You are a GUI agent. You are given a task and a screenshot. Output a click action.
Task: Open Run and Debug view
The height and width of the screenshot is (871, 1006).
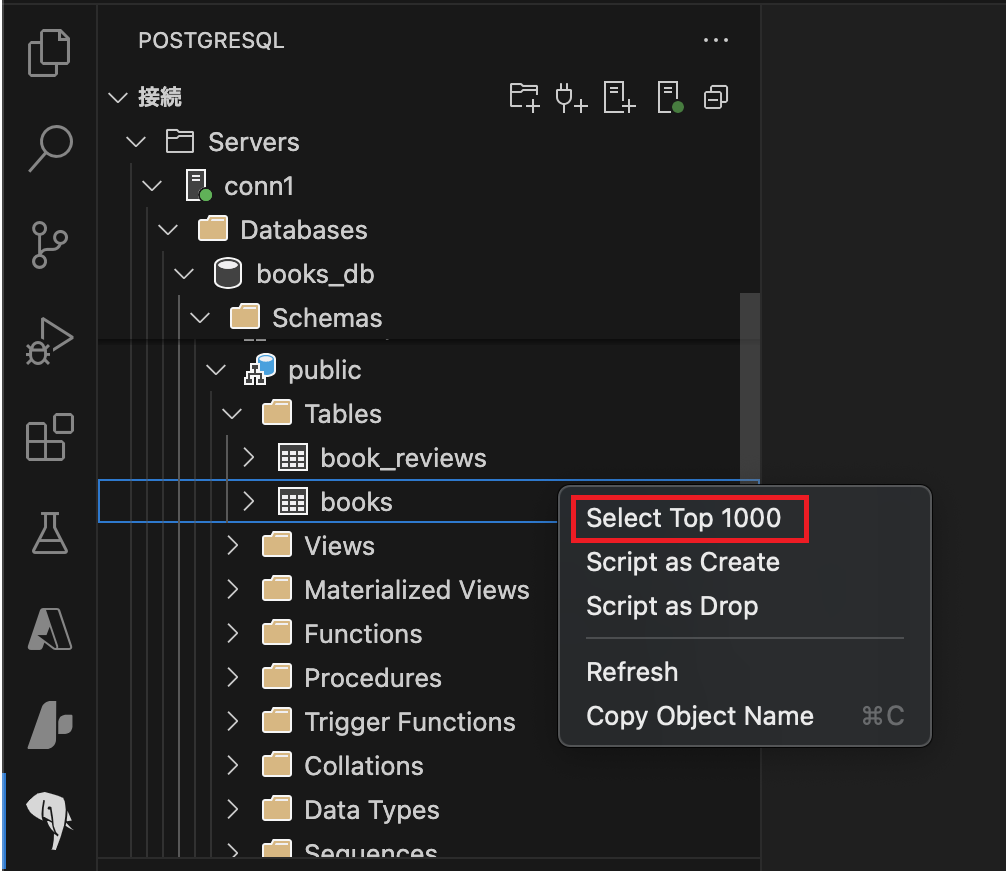[x=49, y=341]
